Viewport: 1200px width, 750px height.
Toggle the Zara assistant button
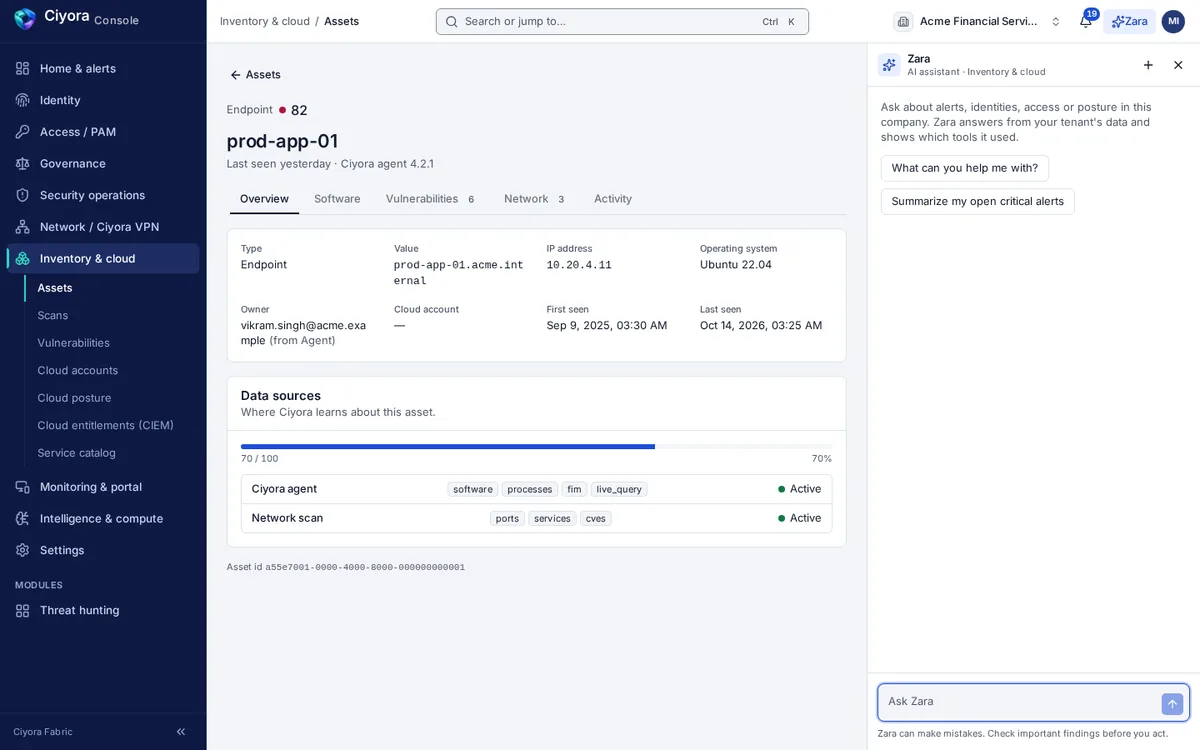pos(1129,21)
